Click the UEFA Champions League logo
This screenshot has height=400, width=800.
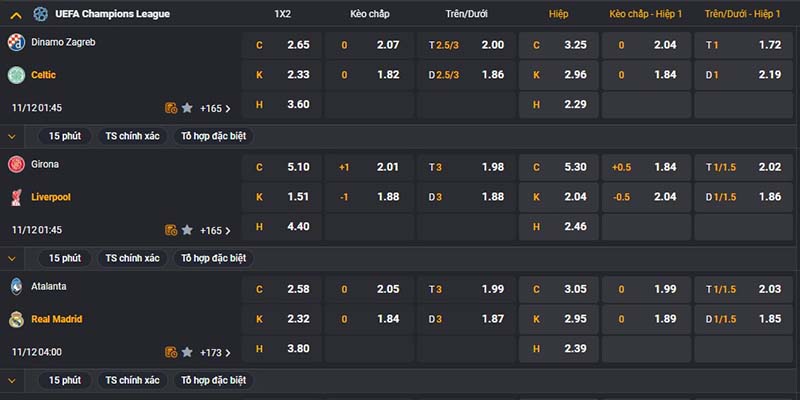[41, 14]
